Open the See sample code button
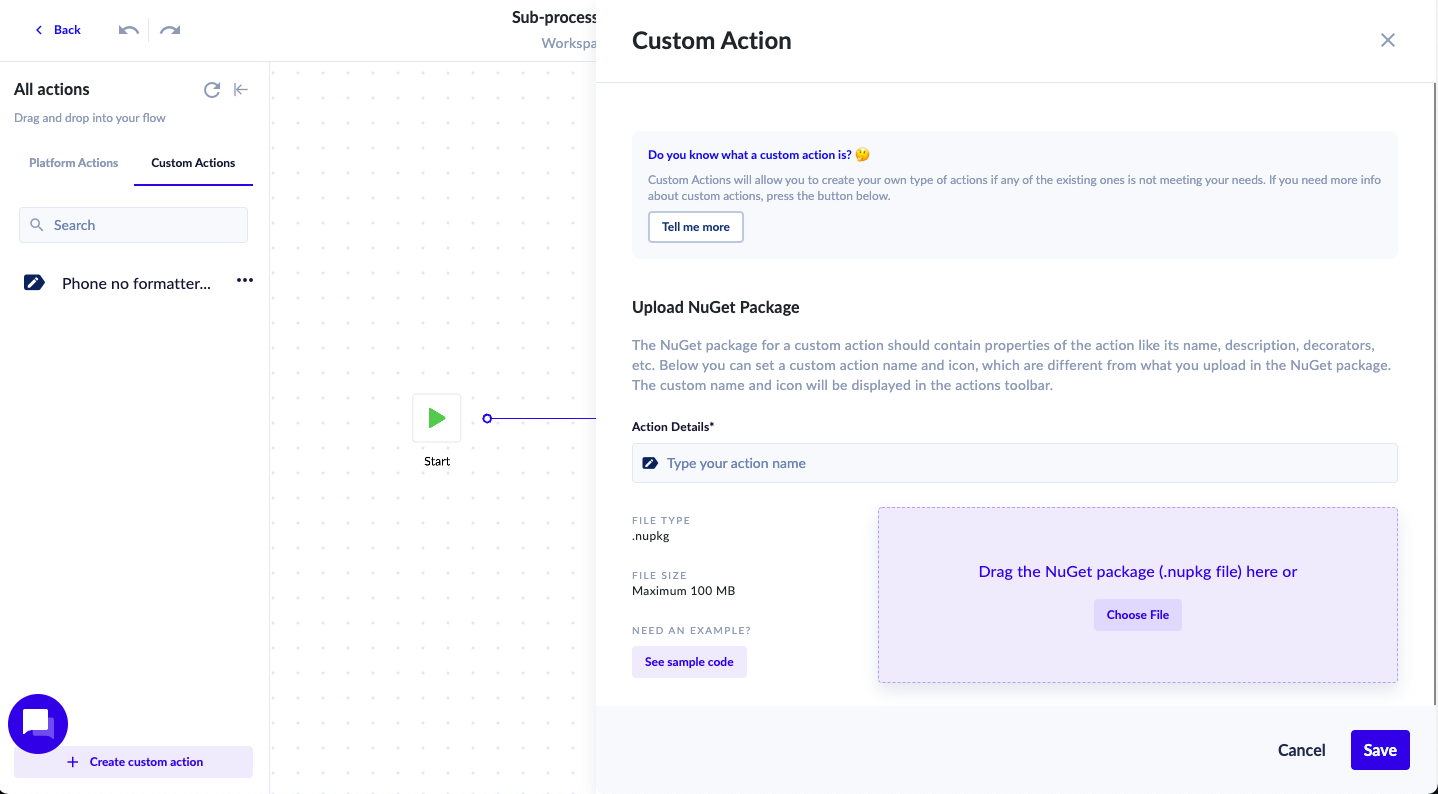 [689, 662]
